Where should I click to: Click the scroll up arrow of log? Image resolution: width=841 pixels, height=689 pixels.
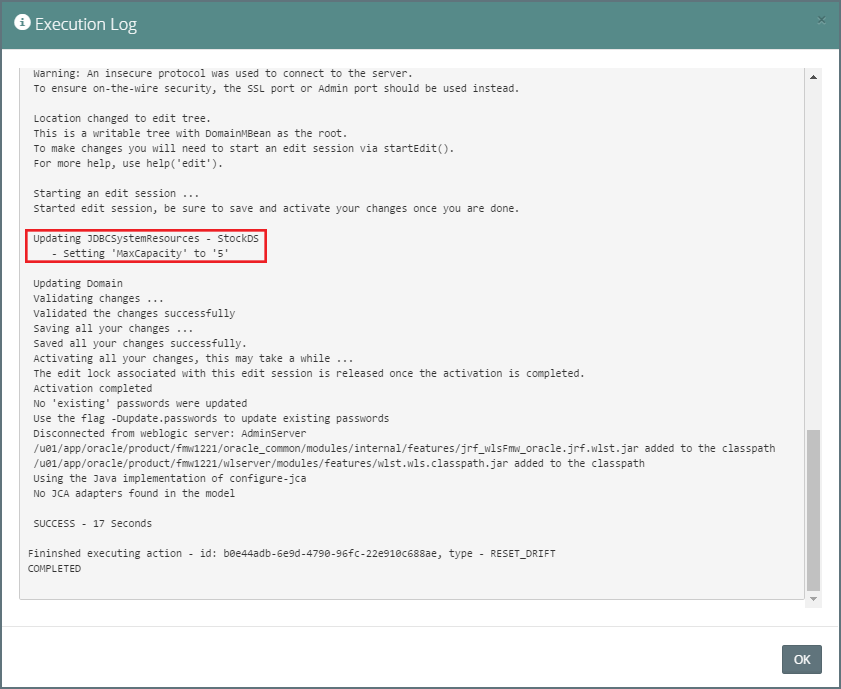pos(812,77)
